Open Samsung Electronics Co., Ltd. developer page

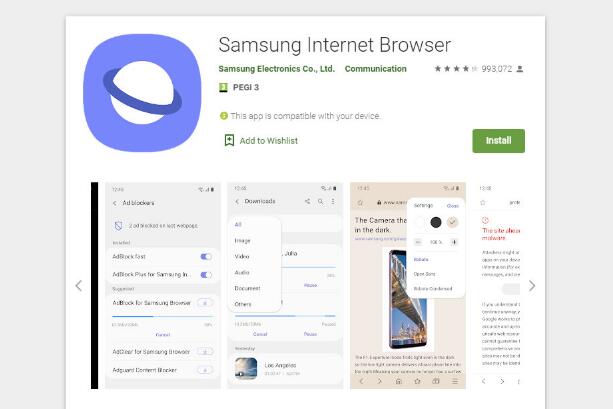coord(277,69)
